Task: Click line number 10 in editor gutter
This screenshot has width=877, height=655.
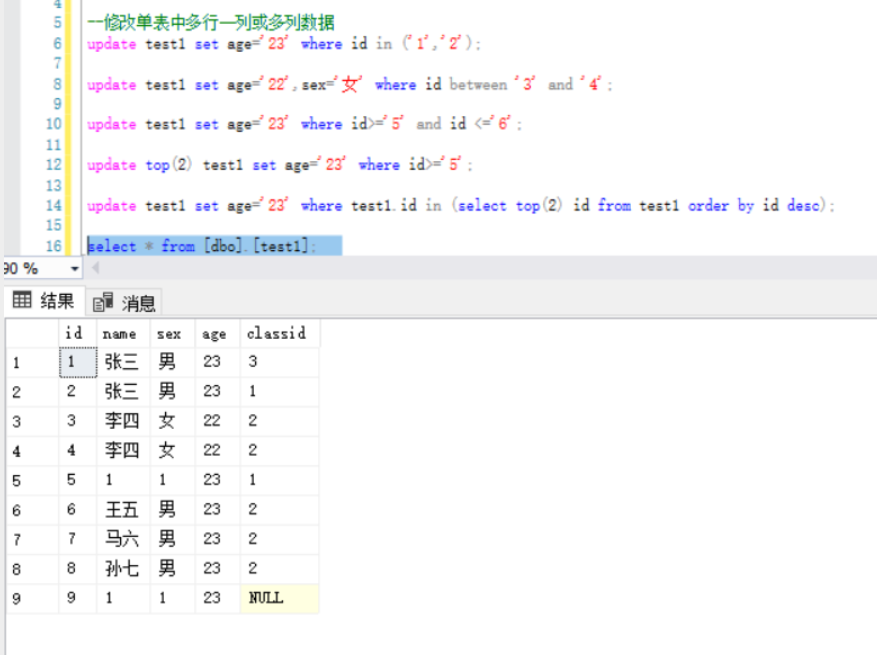Action: coord(54,124)
